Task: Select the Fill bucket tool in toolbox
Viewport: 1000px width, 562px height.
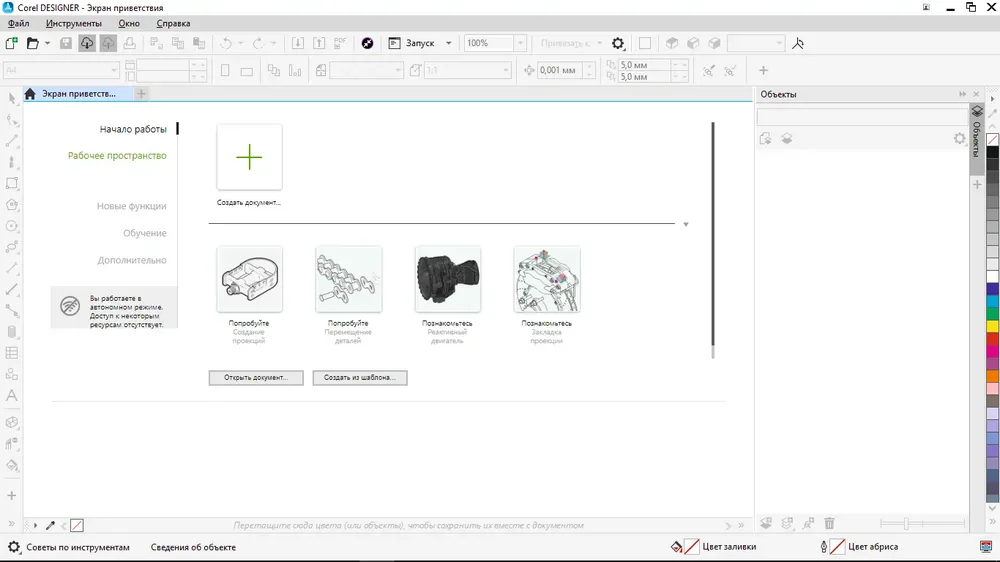Action: coord(11,465)
